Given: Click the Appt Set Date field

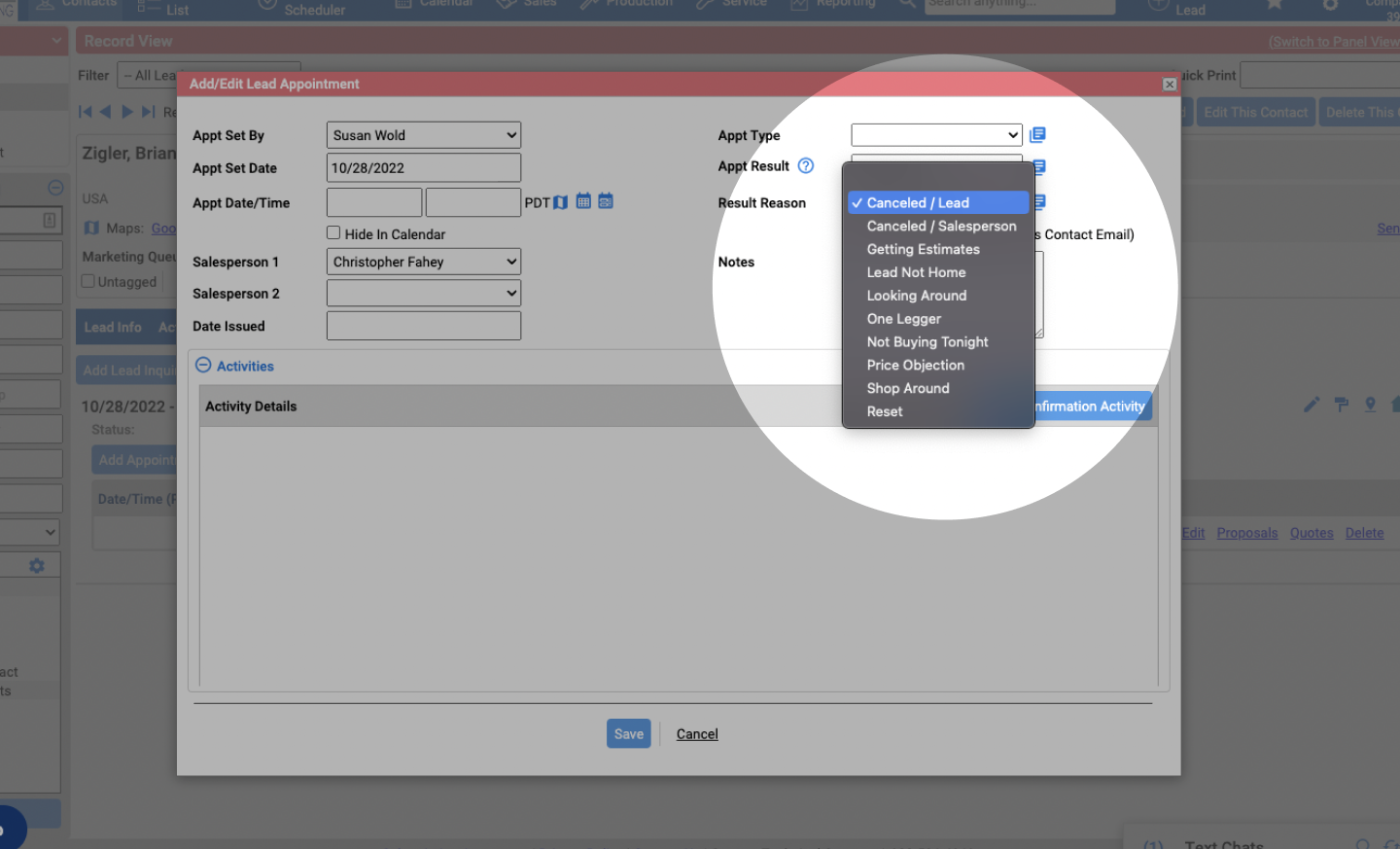Looking at the screenshot, I should tap(424, 167).
